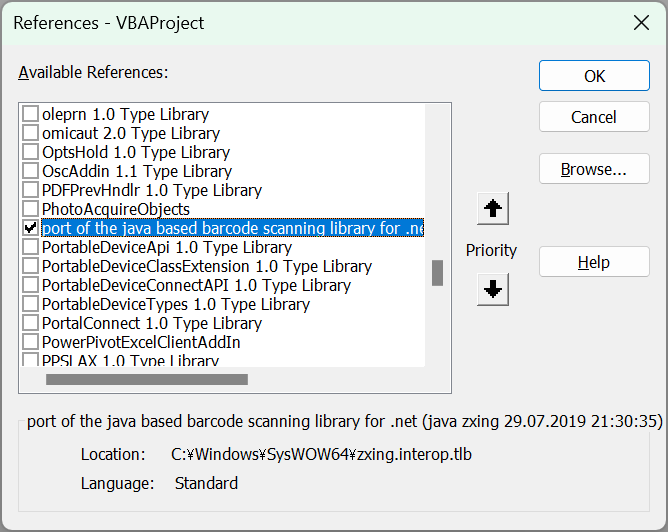The width and height of the screenshot is (668, 532).
Task: Uncheck the barcode scanning library reference
Action: pos(30,228)
